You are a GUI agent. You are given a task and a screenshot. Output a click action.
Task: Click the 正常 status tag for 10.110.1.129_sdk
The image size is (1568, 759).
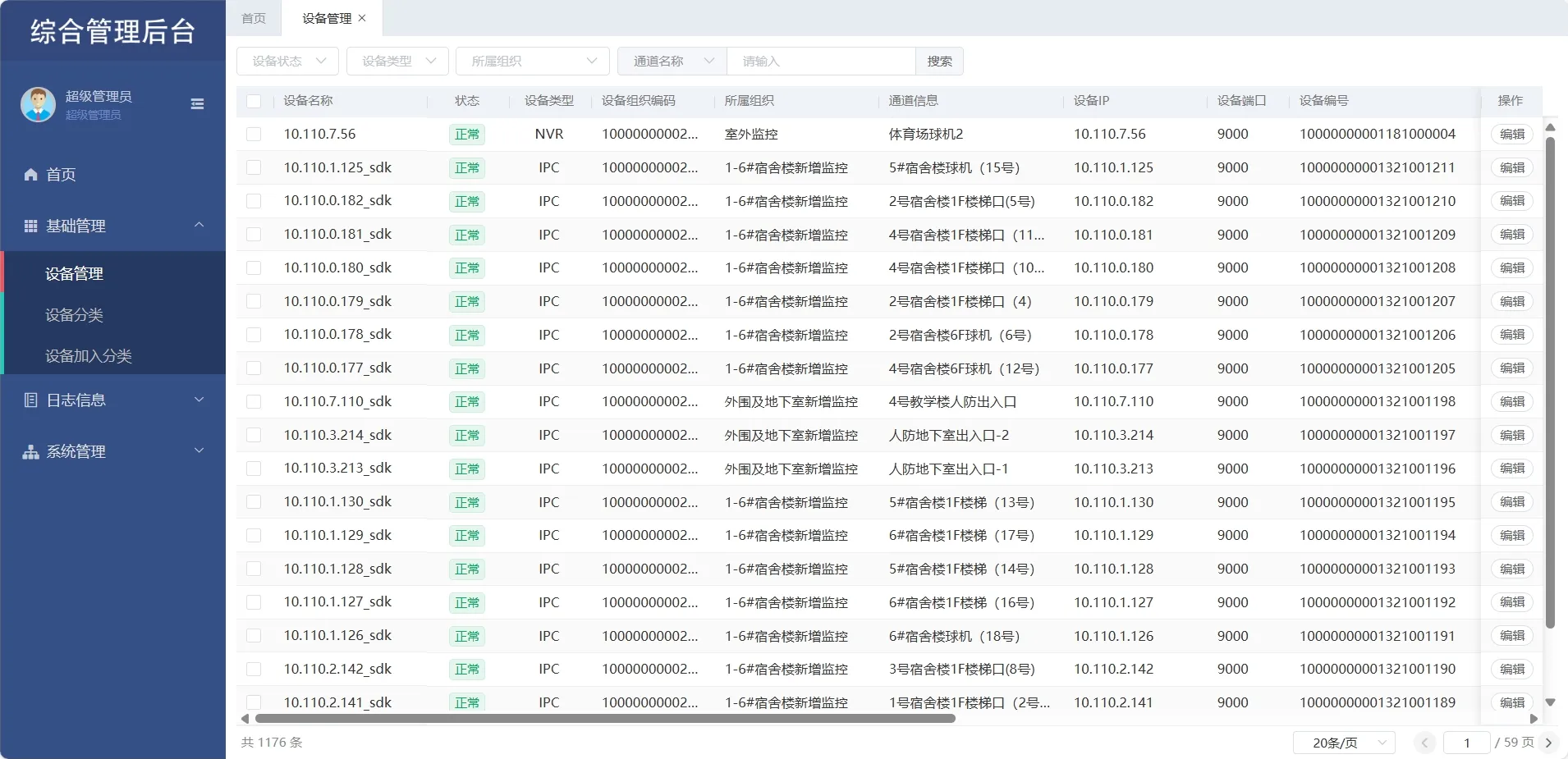(467, 535)
